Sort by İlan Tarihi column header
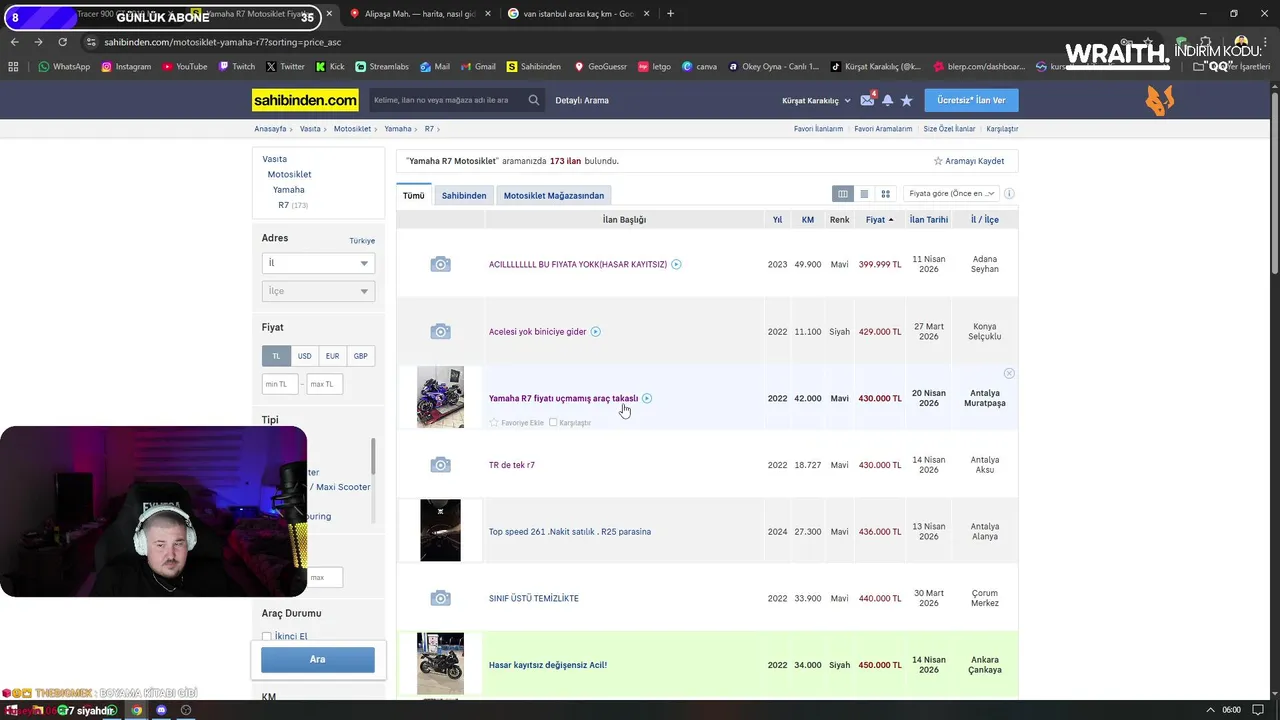 point(929,220)
